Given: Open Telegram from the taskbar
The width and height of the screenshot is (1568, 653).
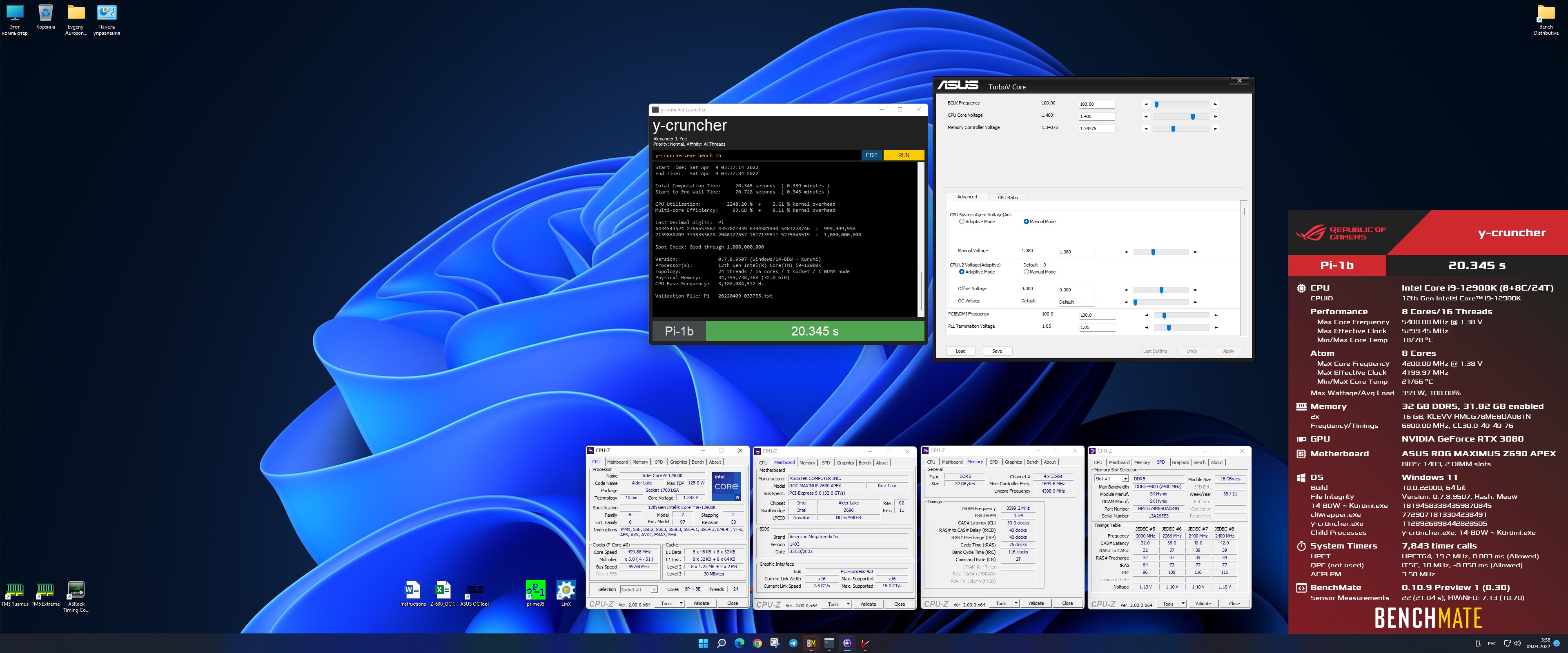Looking at the screenshot, I should [793, 643].
